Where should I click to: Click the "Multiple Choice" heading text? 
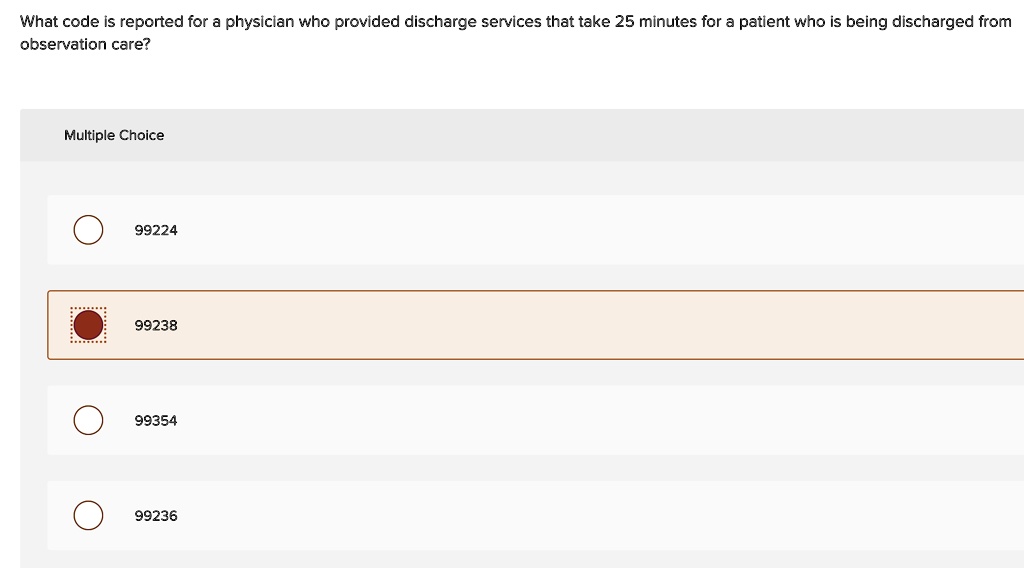pyautogui.click(x=114, y=135)
